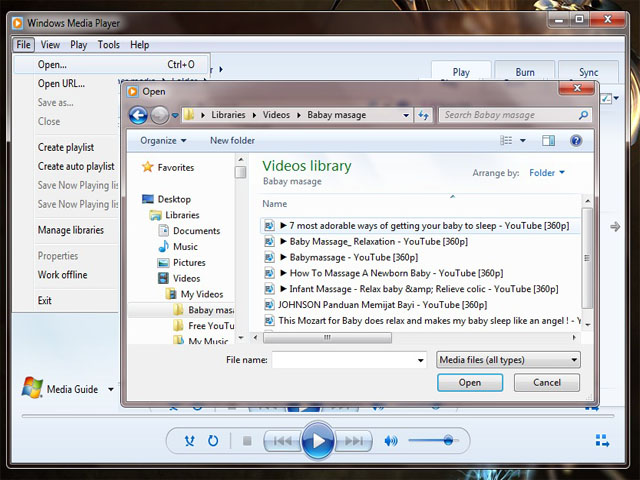
Task: Click the Back arrow in Open dialog
Action: [138, 116]
